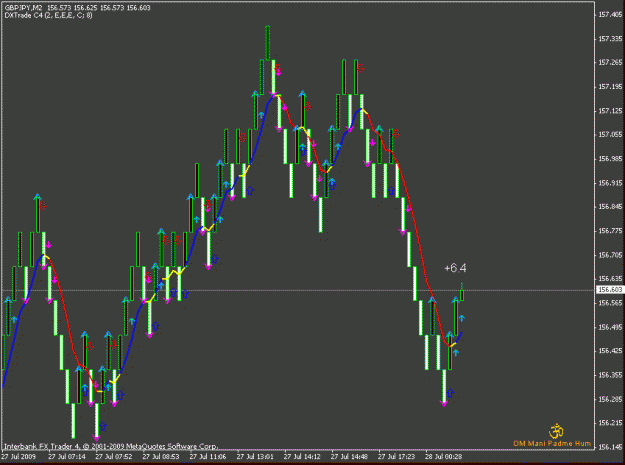
Task: Click price axis label 157.265
Action: coord(610,63)
